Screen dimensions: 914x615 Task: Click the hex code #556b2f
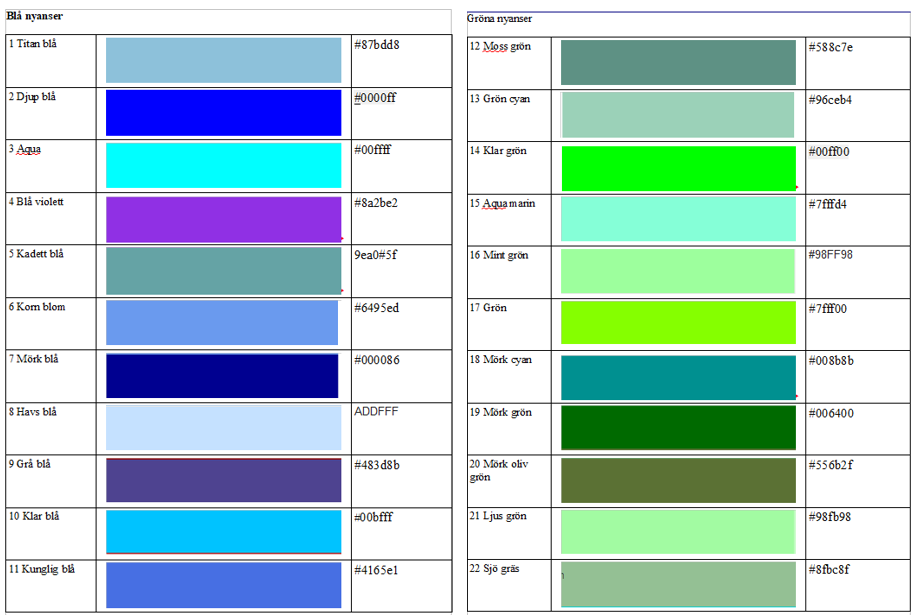click(x=831, y=465)
